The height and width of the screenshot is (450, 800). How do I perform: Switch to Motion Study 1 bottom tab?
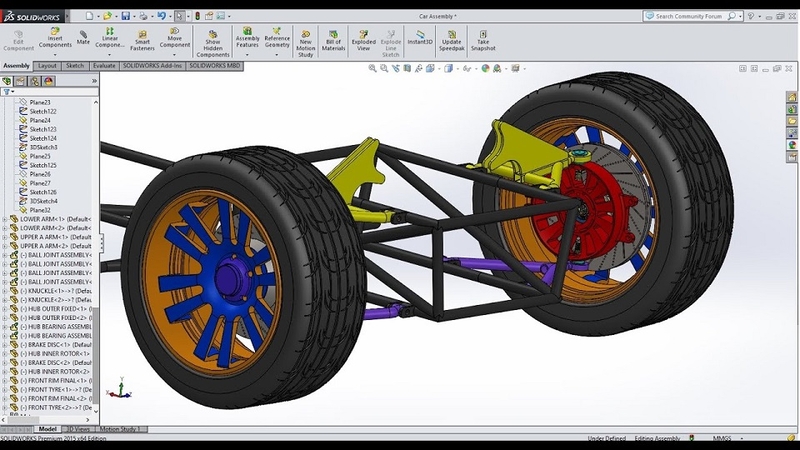point(120,429)
